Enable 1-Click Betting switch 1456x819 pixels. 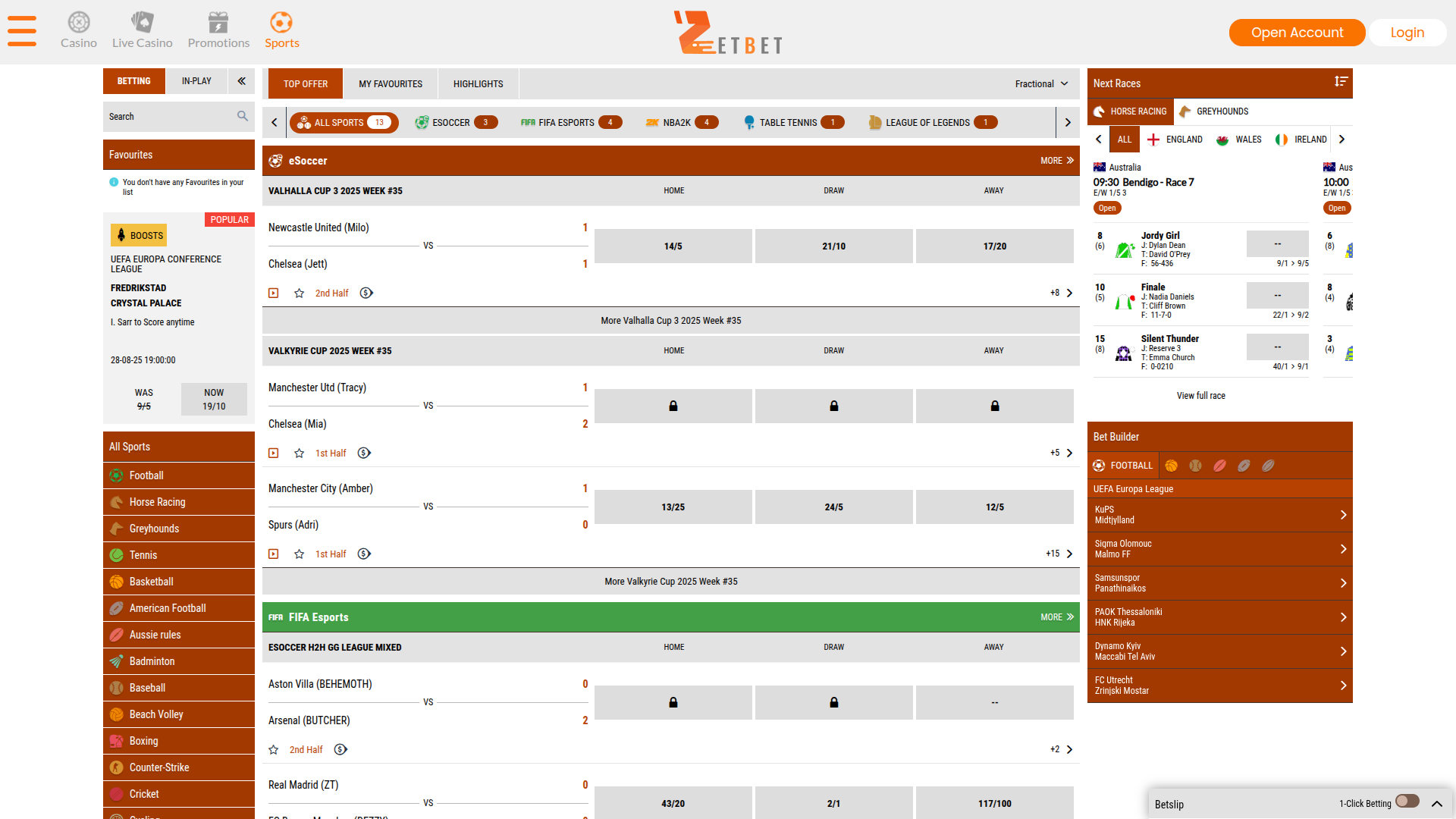[x=1408, y=802]
